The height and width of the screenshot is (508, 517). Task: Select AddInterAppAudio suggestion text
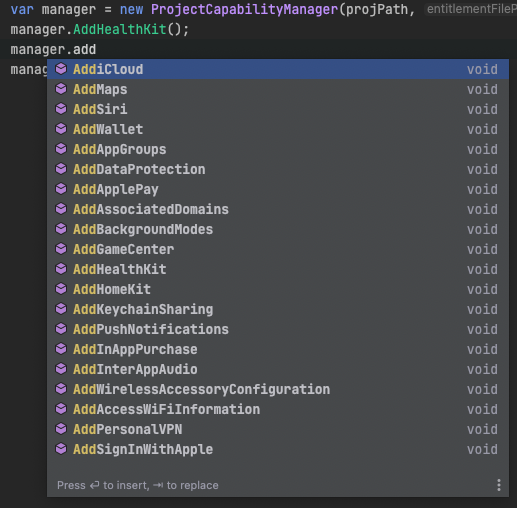(135, 369)
